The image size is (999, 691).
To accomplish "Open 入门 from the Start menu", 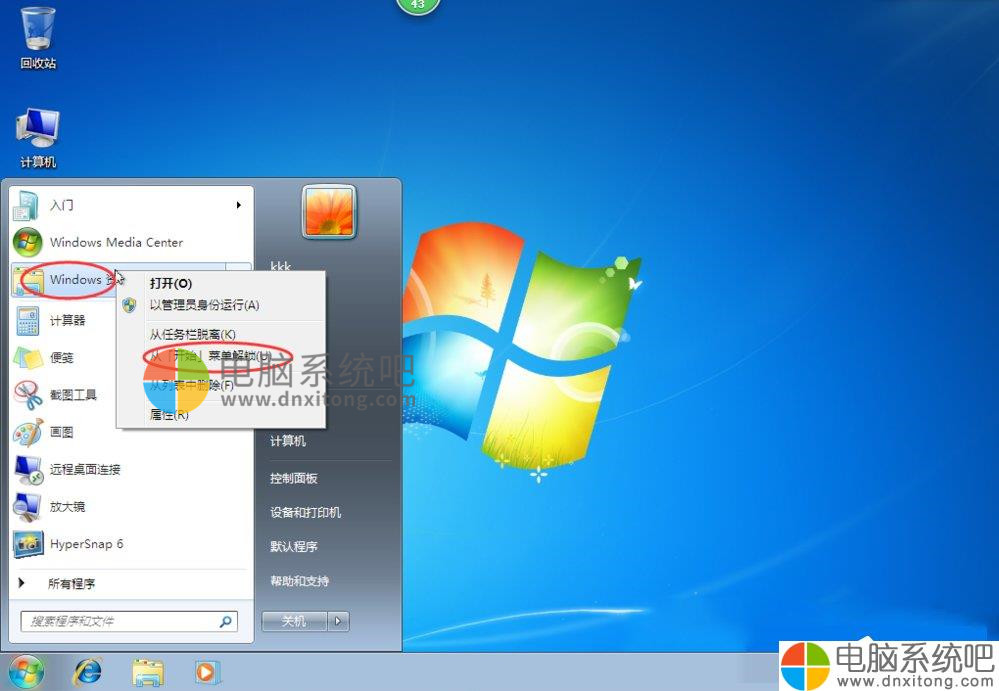I will point(131,205).
